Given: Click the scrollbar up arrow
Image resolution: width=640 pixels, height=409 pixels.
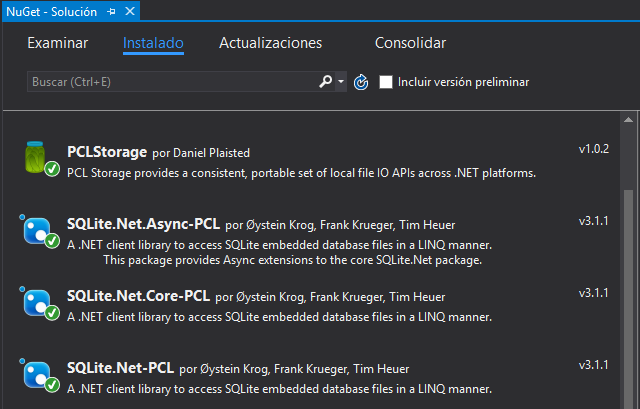Looking at the screenshot, I should coord(628,120).
